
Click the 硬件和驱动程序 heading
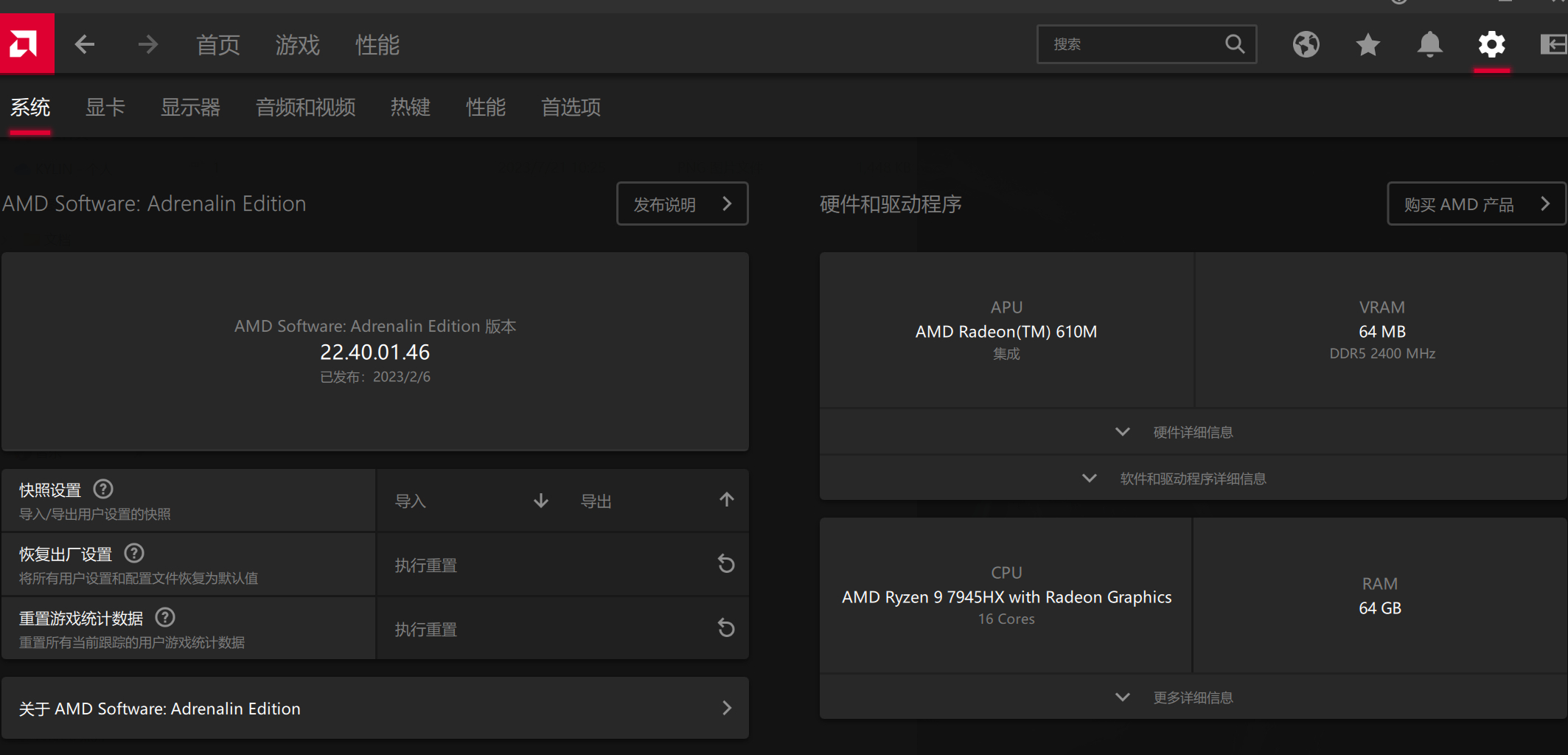(891, 204)
